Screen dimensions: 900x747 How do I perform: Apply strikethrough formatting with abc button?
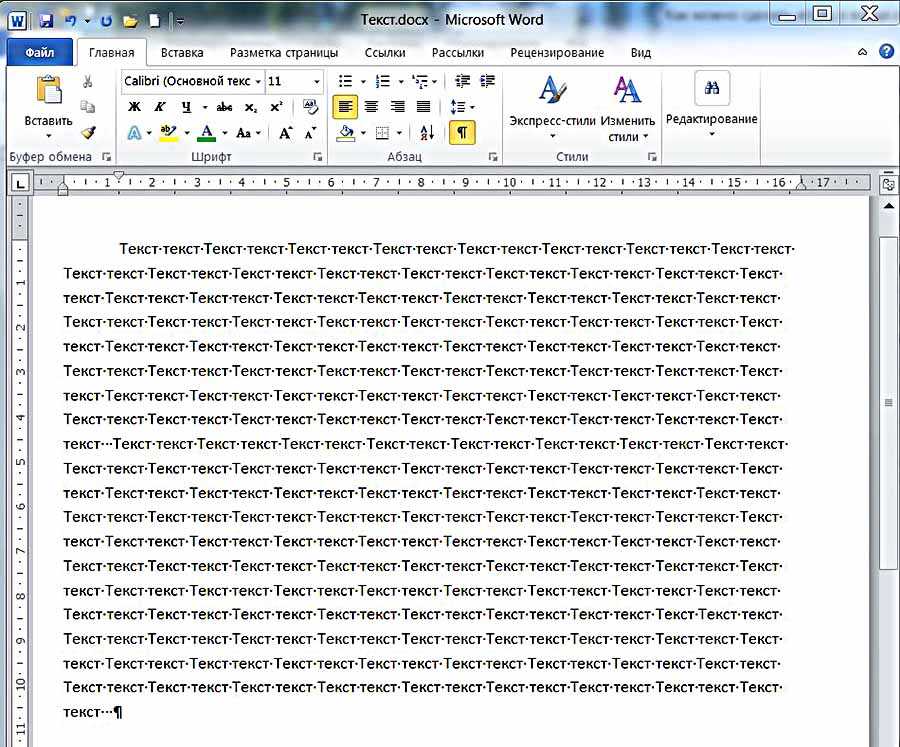point(224,107)
